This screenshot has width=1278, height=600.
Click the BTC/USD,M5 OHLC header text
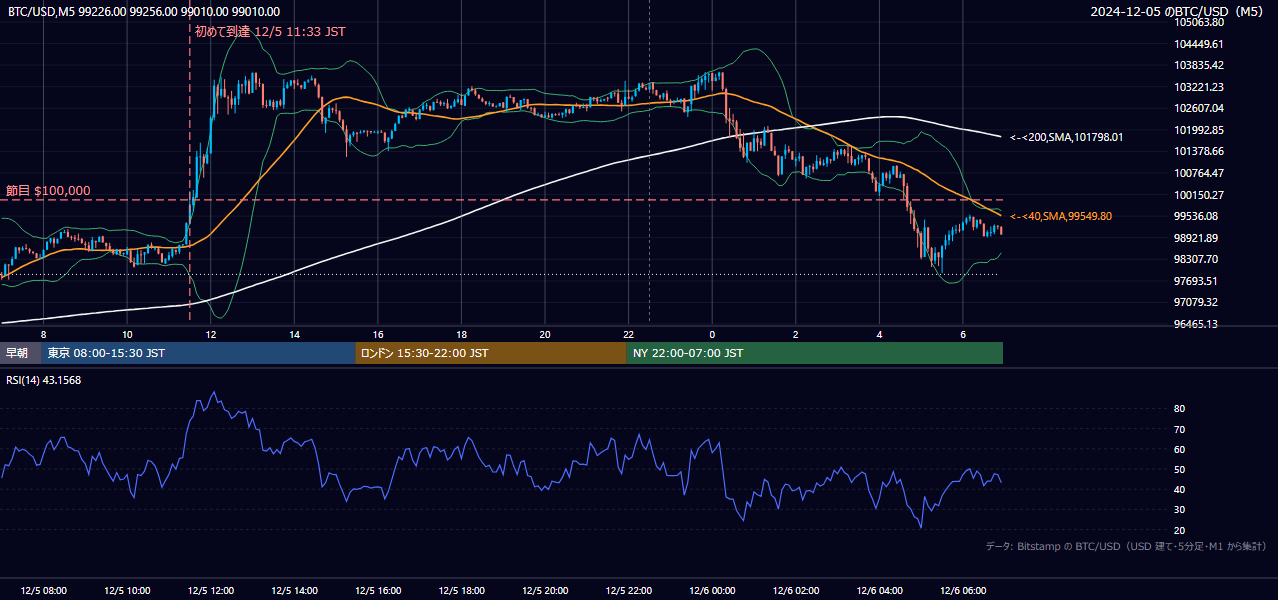coord(144,12)
